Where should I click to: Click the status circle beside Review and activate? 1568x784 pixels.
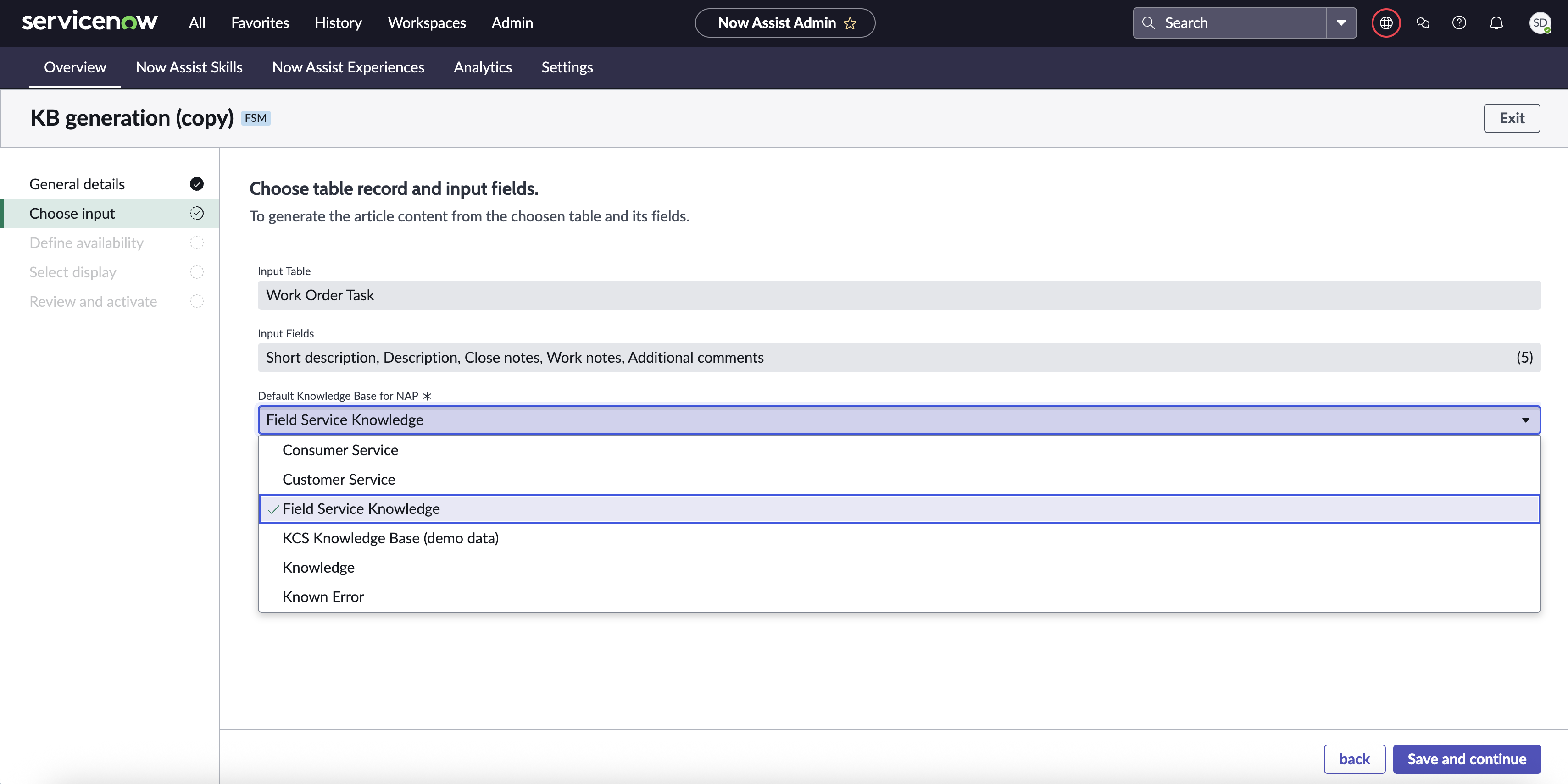197,301
